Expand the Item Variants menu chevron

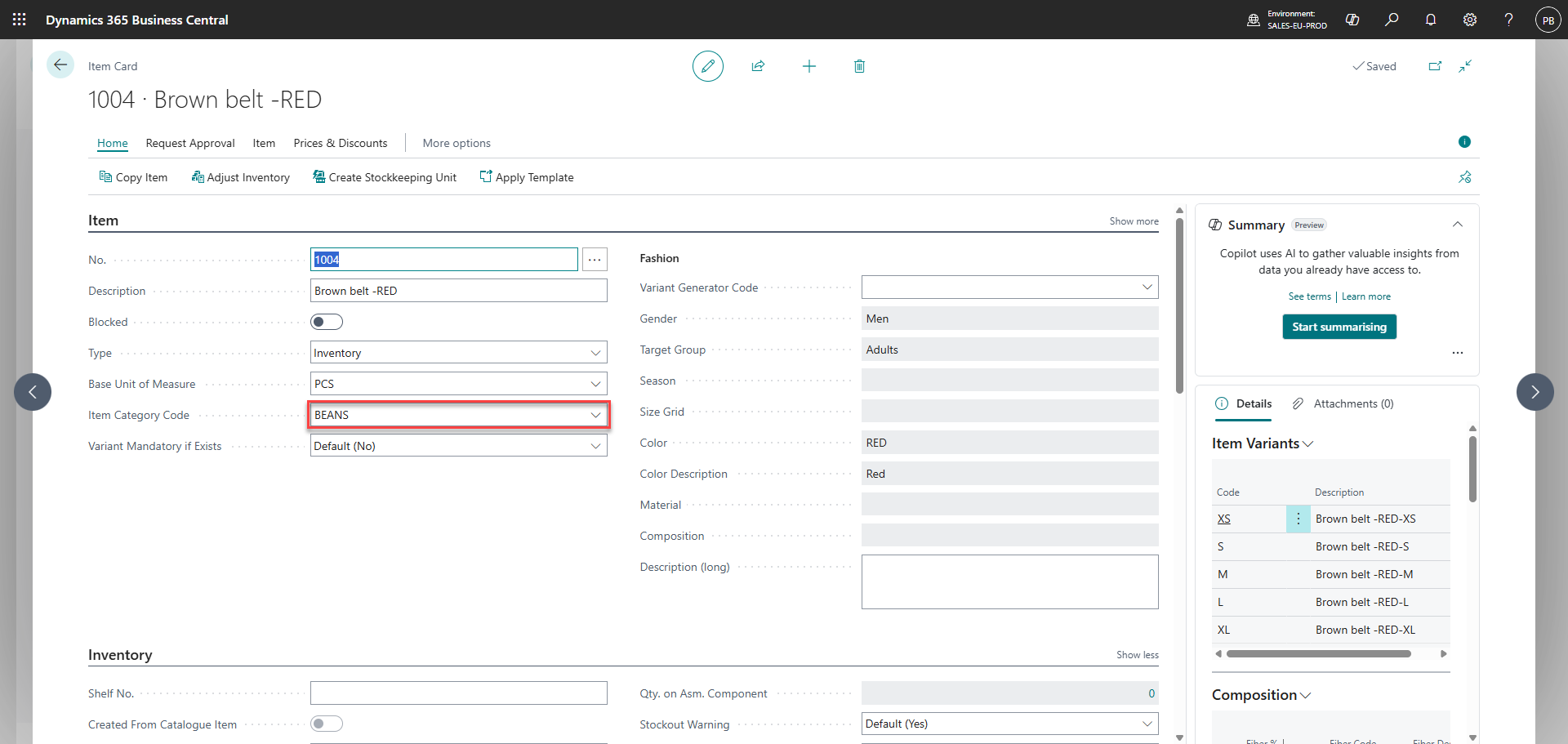[1307, 444]
